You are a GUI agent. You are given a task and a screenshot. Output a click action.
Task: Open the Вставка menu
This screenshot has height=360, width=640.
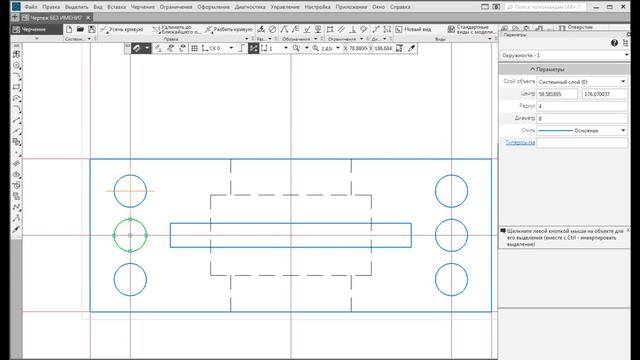[116, 7]
